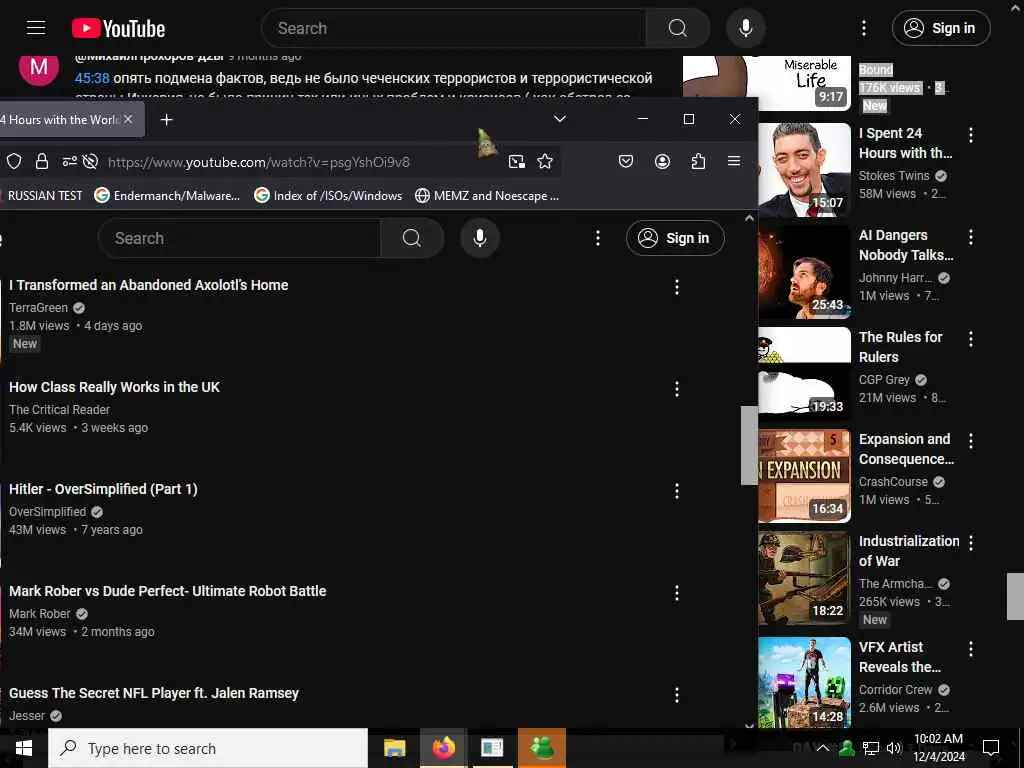Jump to timestamp 45:38 in the comment
This screenshot has width=1024, height=768.
pos(92,78)
